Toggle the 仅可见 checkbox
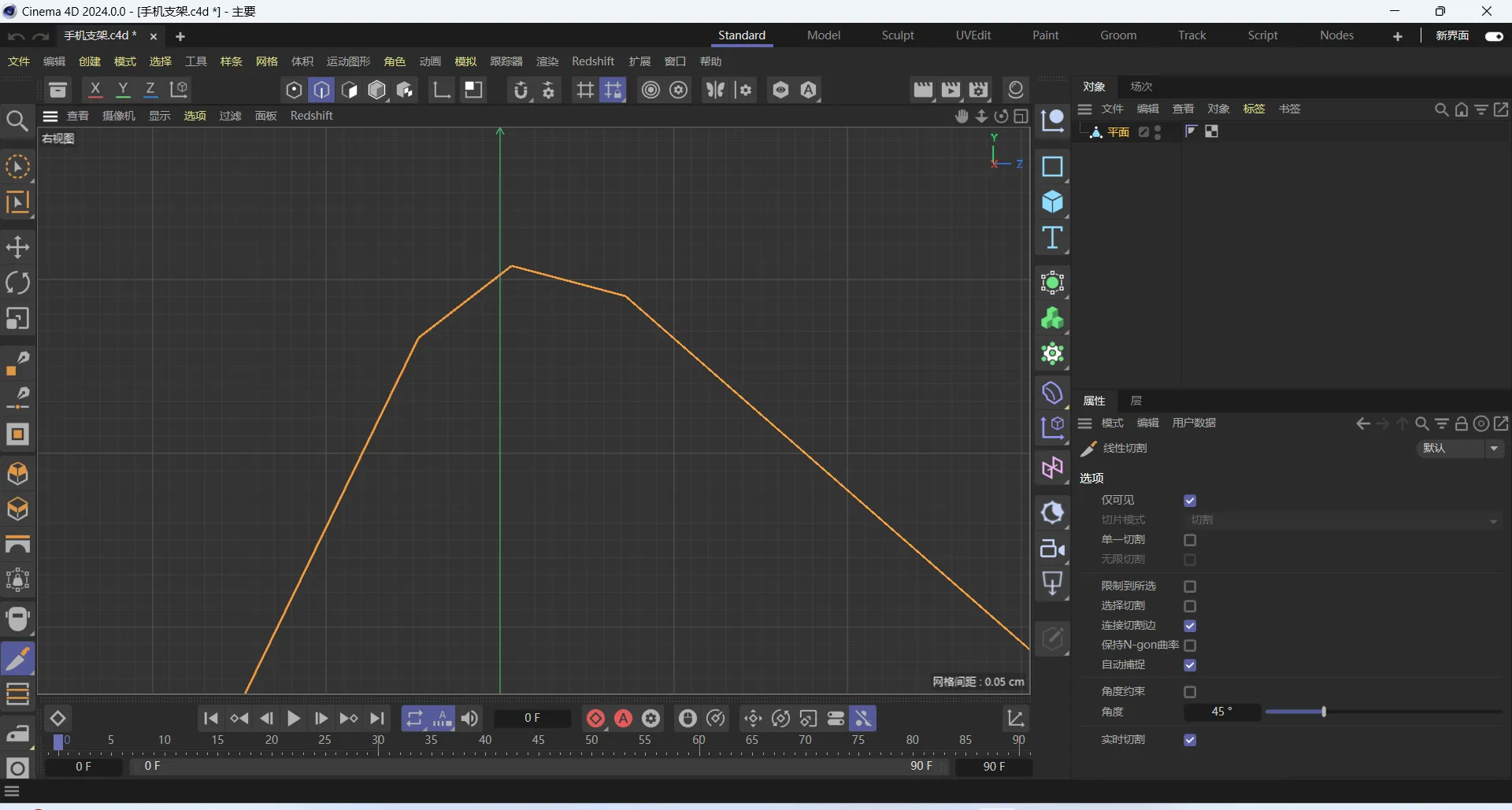The height and width of the screenshot is (810, 1512). pyautogui.click(x=1190, y=501)
